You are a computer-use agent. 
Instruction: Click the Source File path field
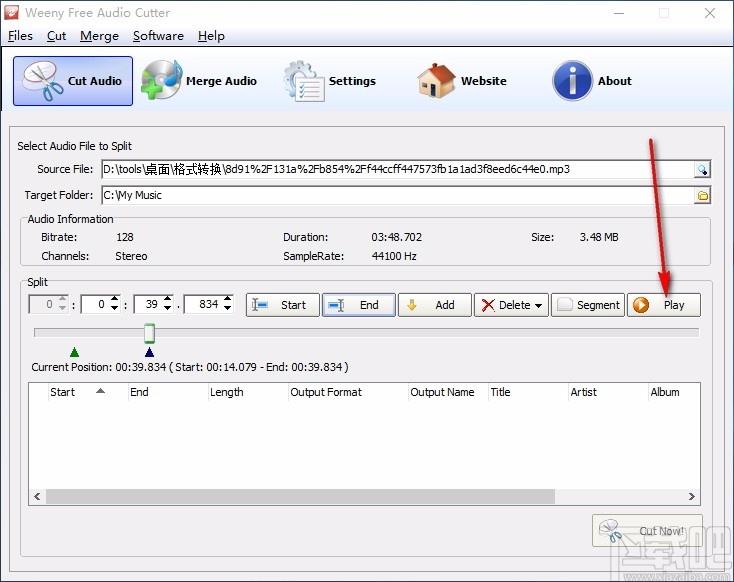click(x=398, y=169)
